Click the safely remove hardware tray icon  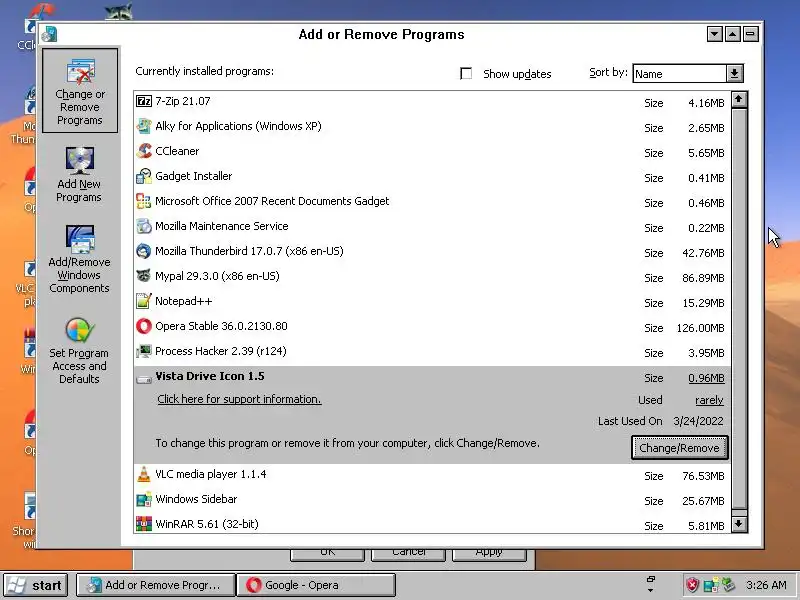728,585
